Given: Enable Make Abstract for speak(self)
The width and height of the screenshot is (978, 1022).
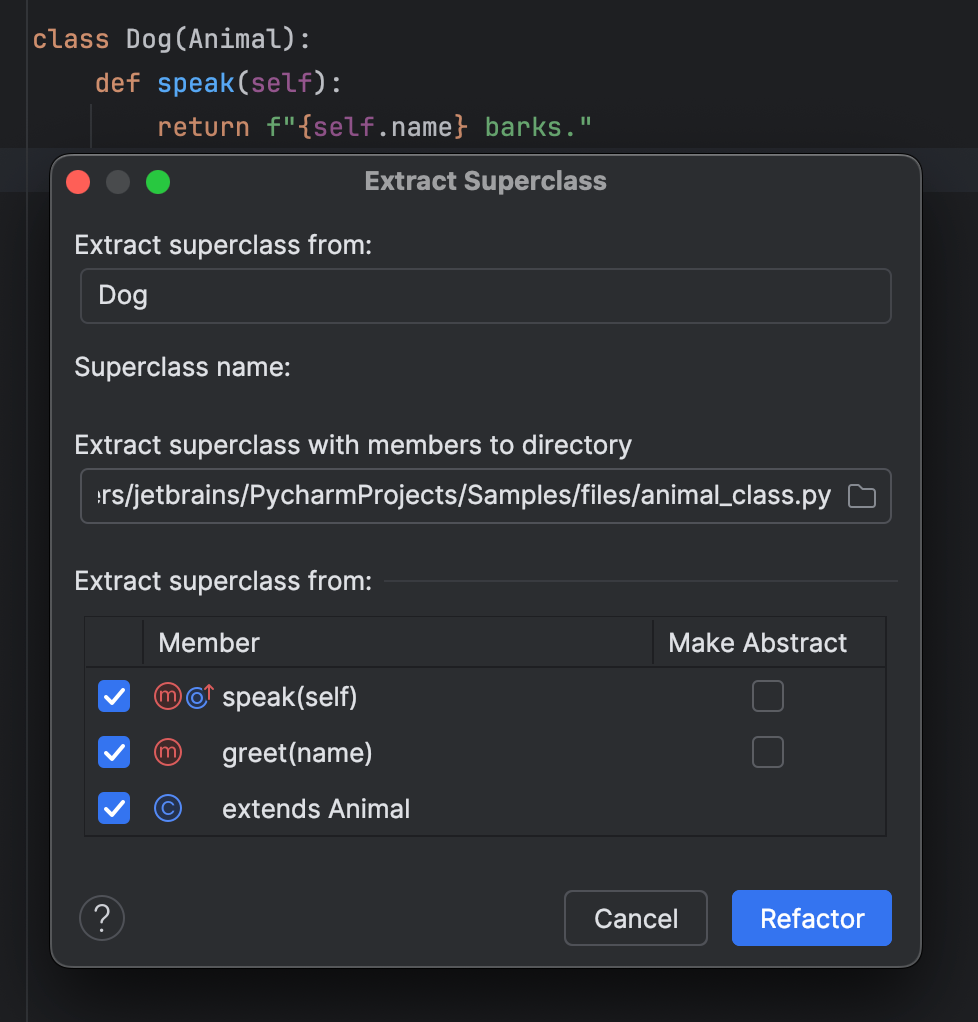Looking at the screenshot, I should coord(767,696).
